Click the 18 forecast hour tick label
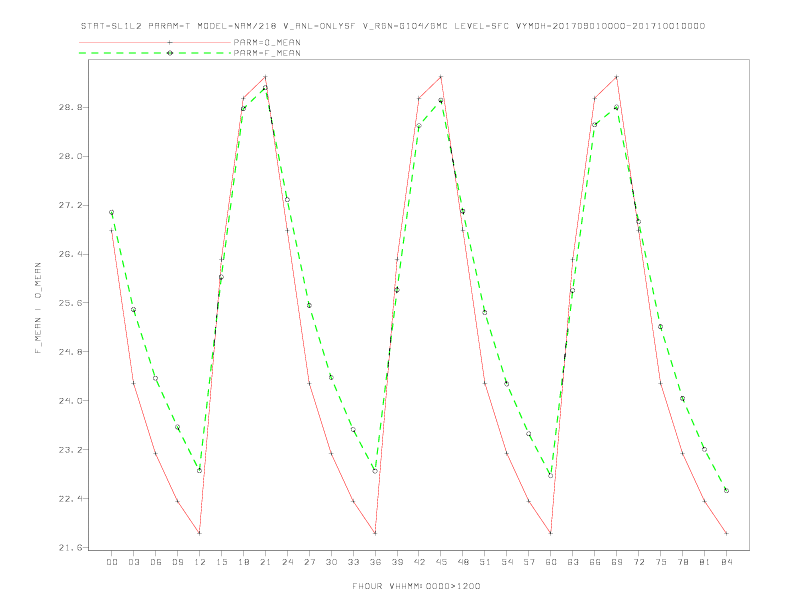Viewport: 792px width, 612px height. (243, 562)
